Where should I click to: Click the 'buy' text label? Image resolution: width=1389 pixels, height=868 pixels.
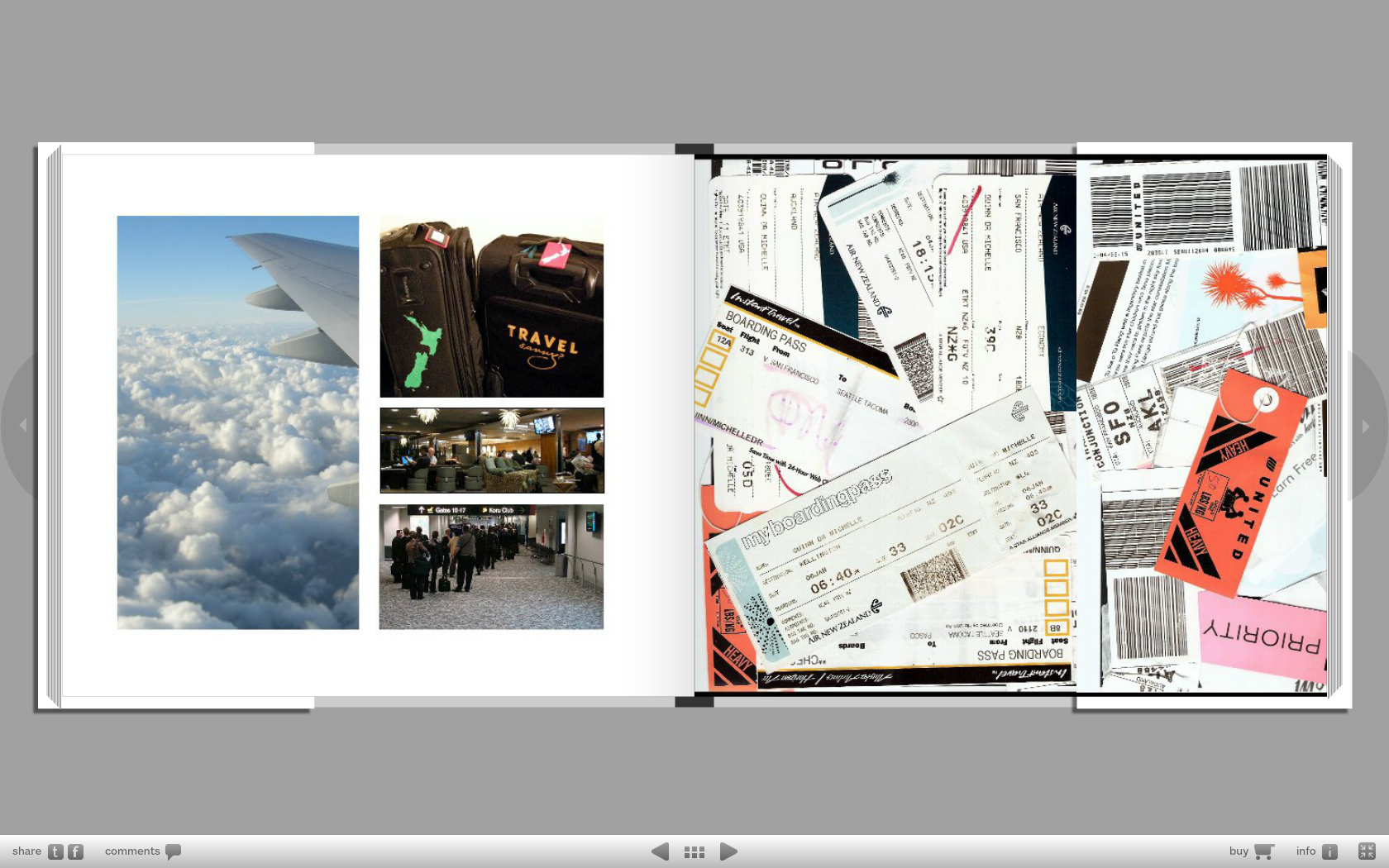coord(1239,851)
